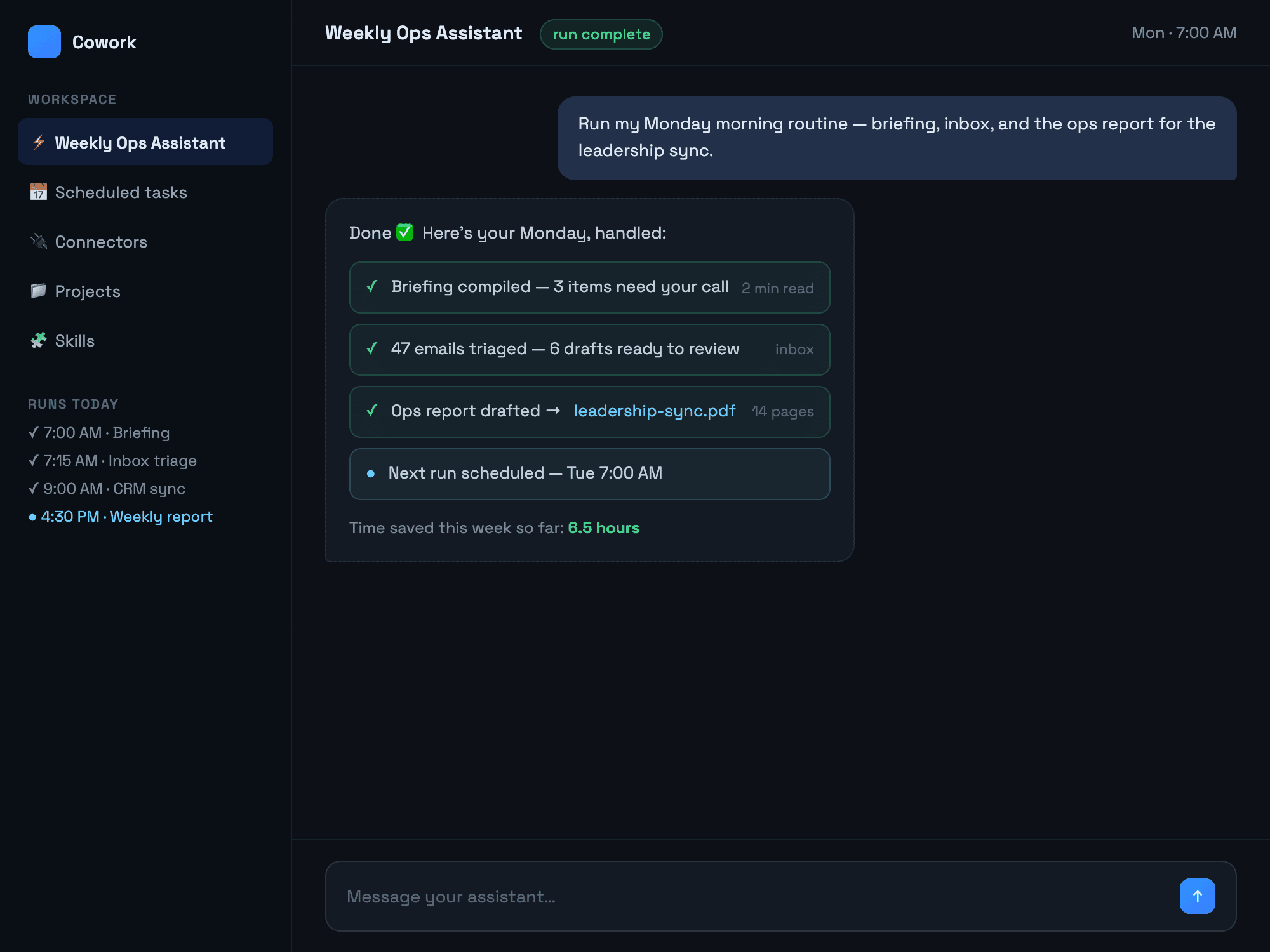The height and width of the screenshot is (952, 1270).
Task: Click the lightning bolt icon beside Weekly Ops Assistant
Action: pyautogui.click(x=39, y=142)
